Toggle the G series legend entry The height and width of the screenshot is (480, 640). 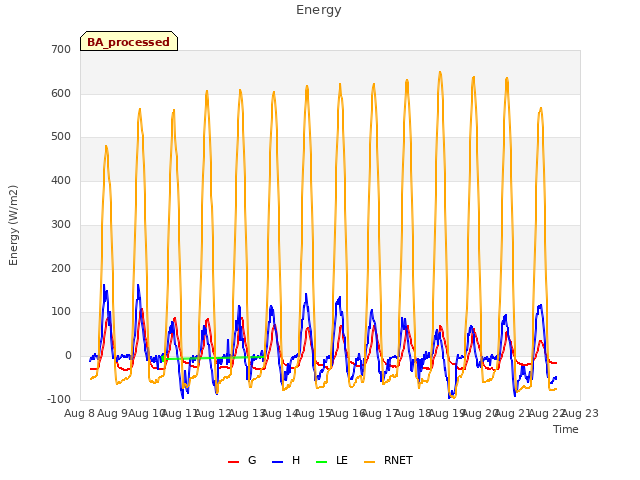click(242, 460)
